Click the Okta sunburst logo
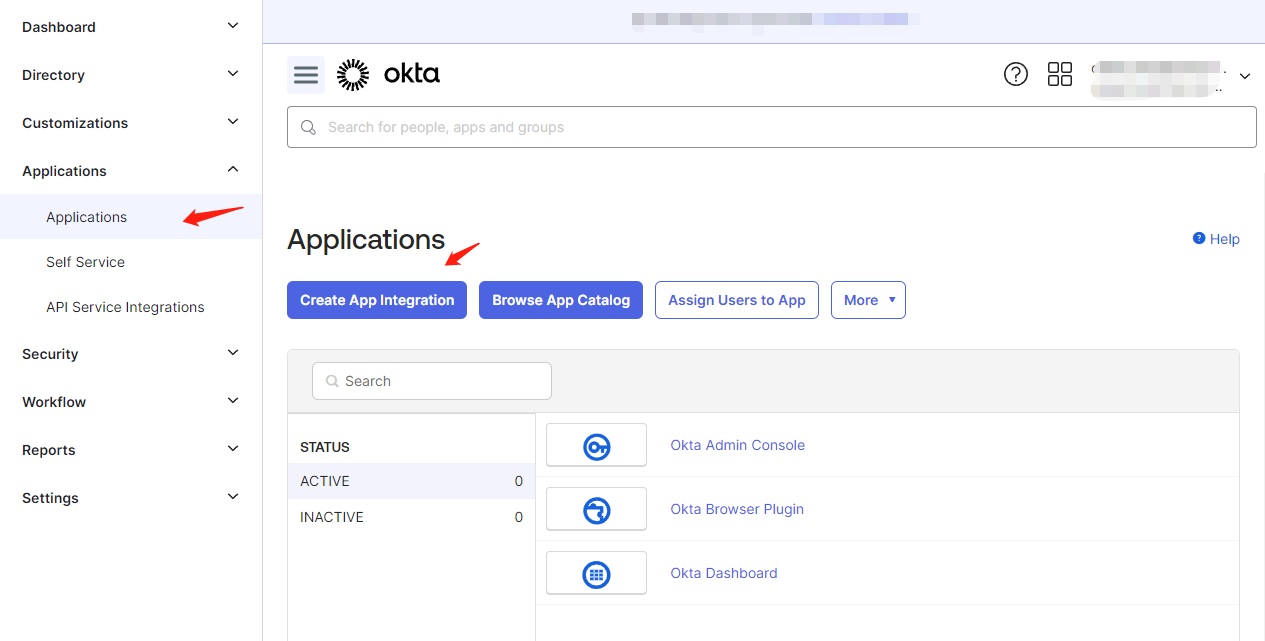This screenshot has width=1265, height=641. point(353,75)
